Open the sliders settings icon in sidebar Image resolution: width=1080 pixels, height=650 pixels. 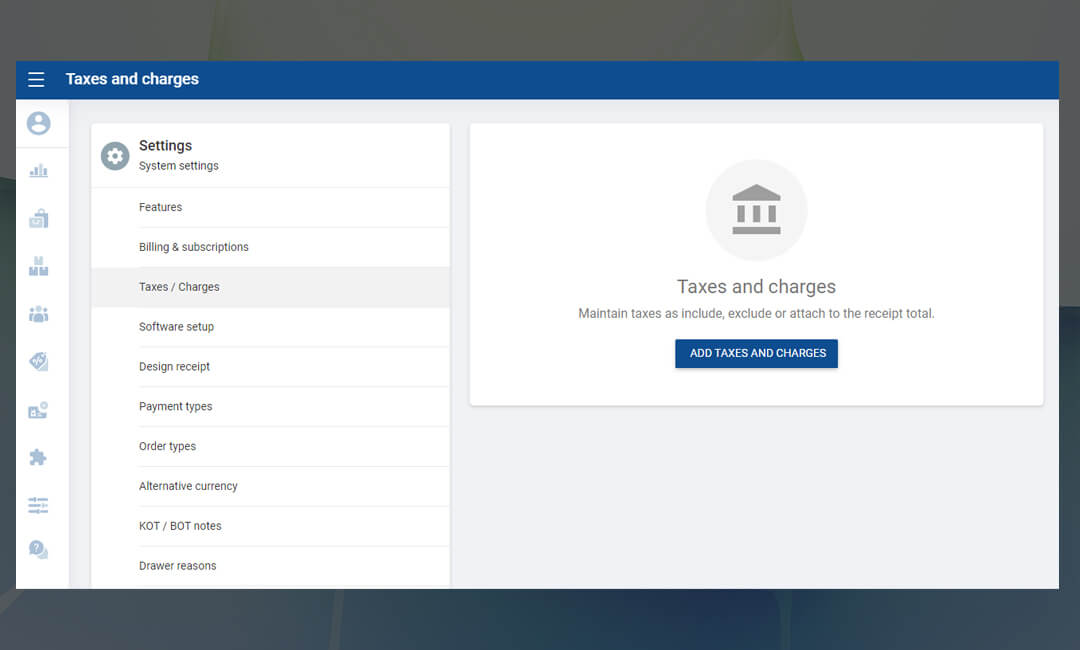38,505
